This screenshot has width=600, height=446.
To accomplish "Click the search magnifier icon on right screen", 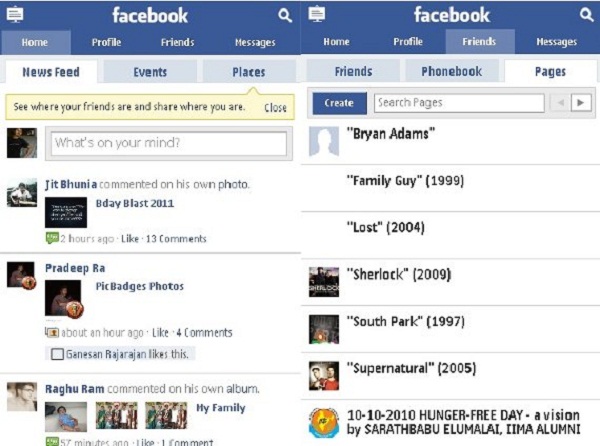I will (x=586, y=15).
